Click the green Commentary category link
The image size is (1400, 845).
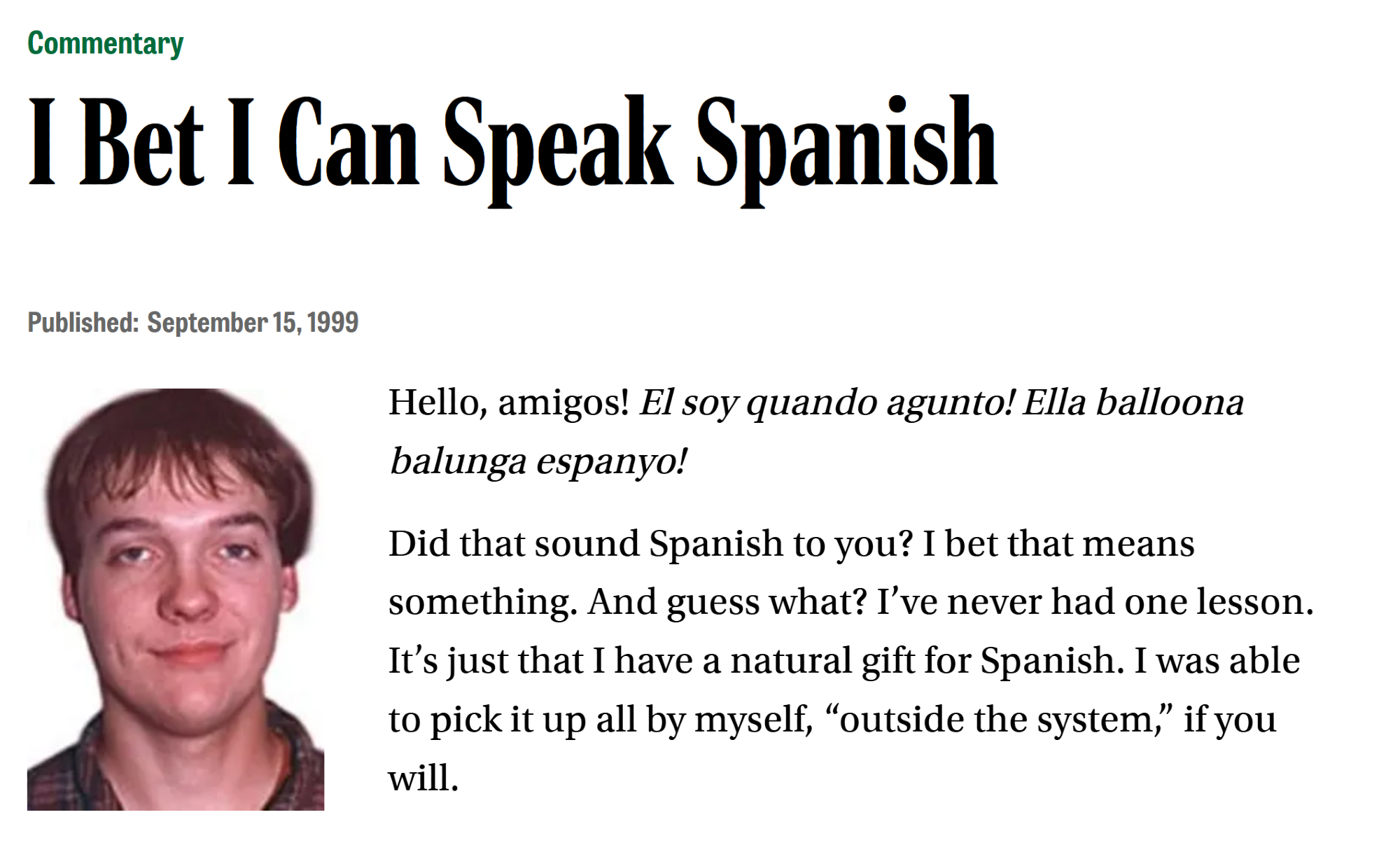[x=105, y=43]
